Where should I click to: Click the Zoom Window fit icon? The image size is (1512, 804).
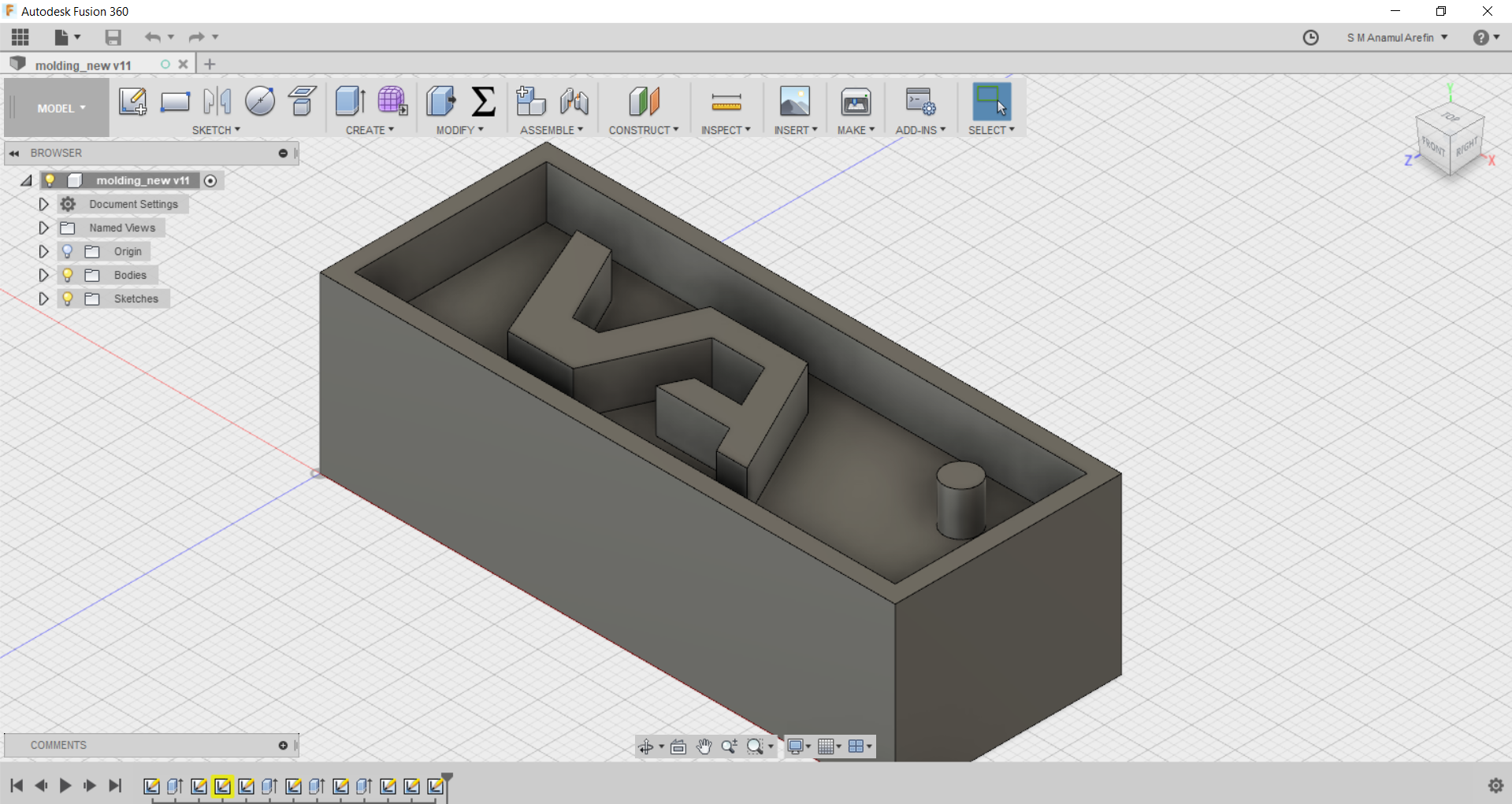(x=755, y=747)
